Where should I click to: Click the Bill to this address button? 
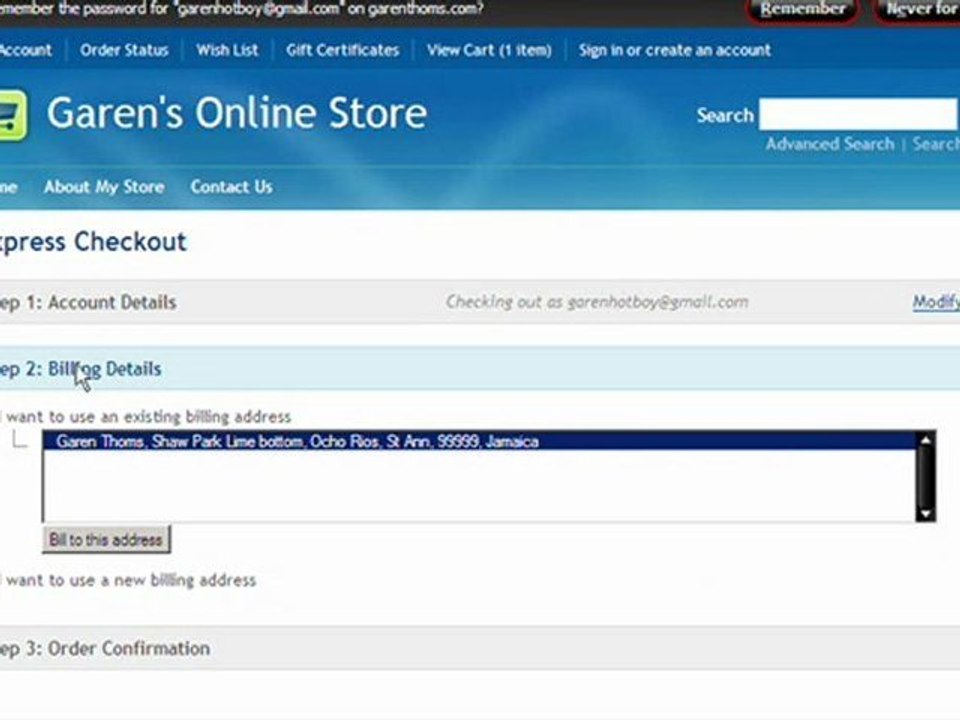[106, 539]
